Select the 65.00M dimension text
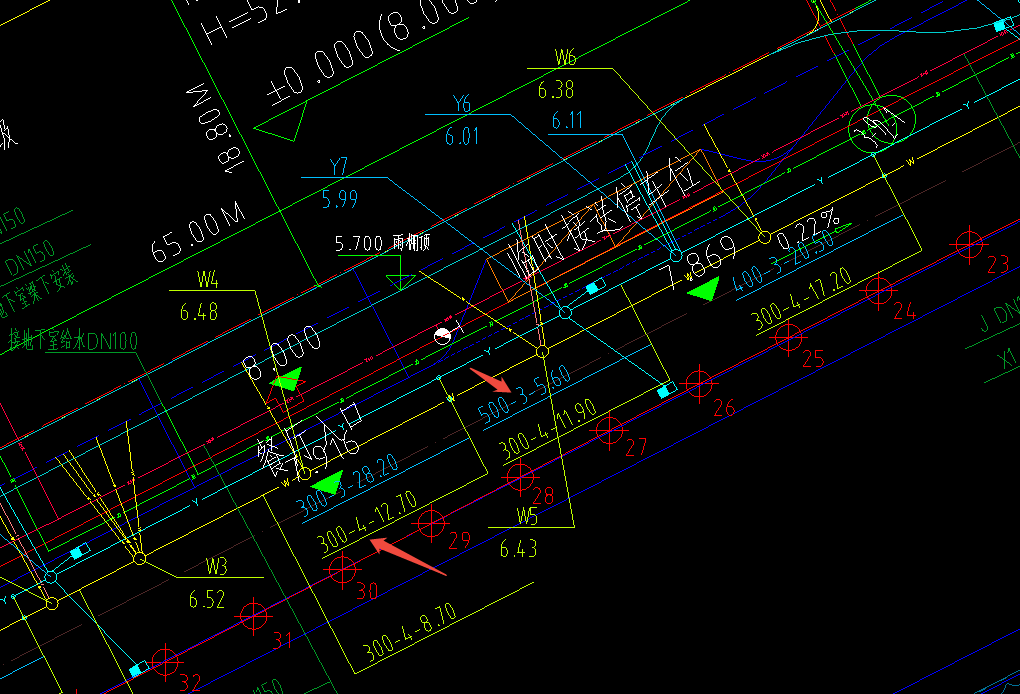 point(198,232)
